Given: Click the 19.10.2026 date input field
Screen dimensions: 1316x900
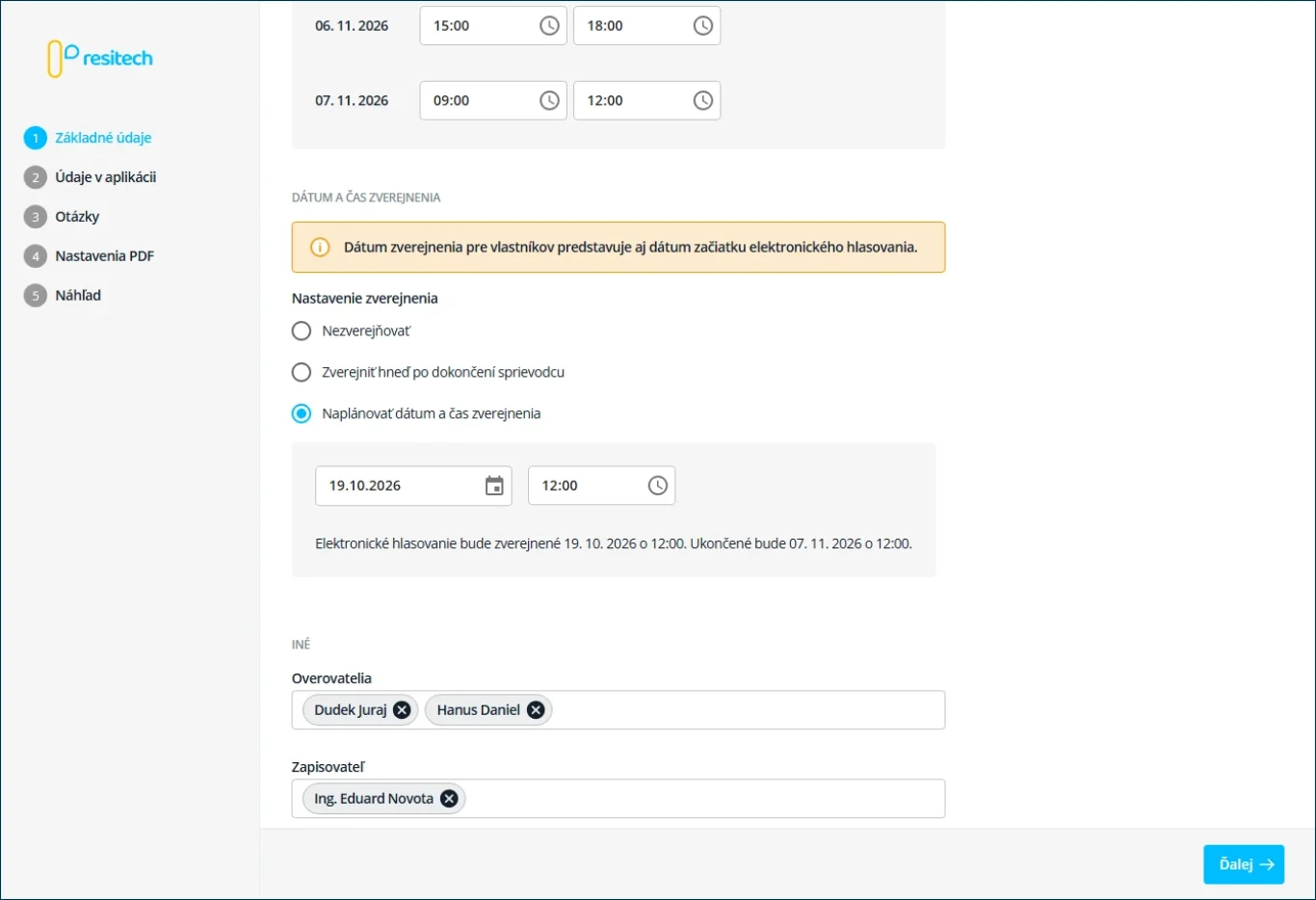Looking at the screenshot, I should (413, 486).
